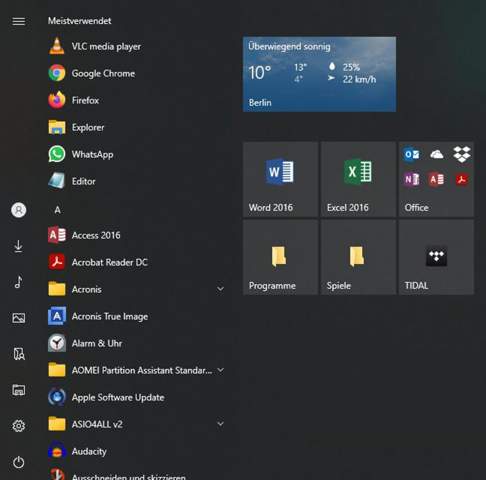Open the Word 2016 tile
Image resolution: width=486 pixels, height=480 pixels.
tap(280, 180)
